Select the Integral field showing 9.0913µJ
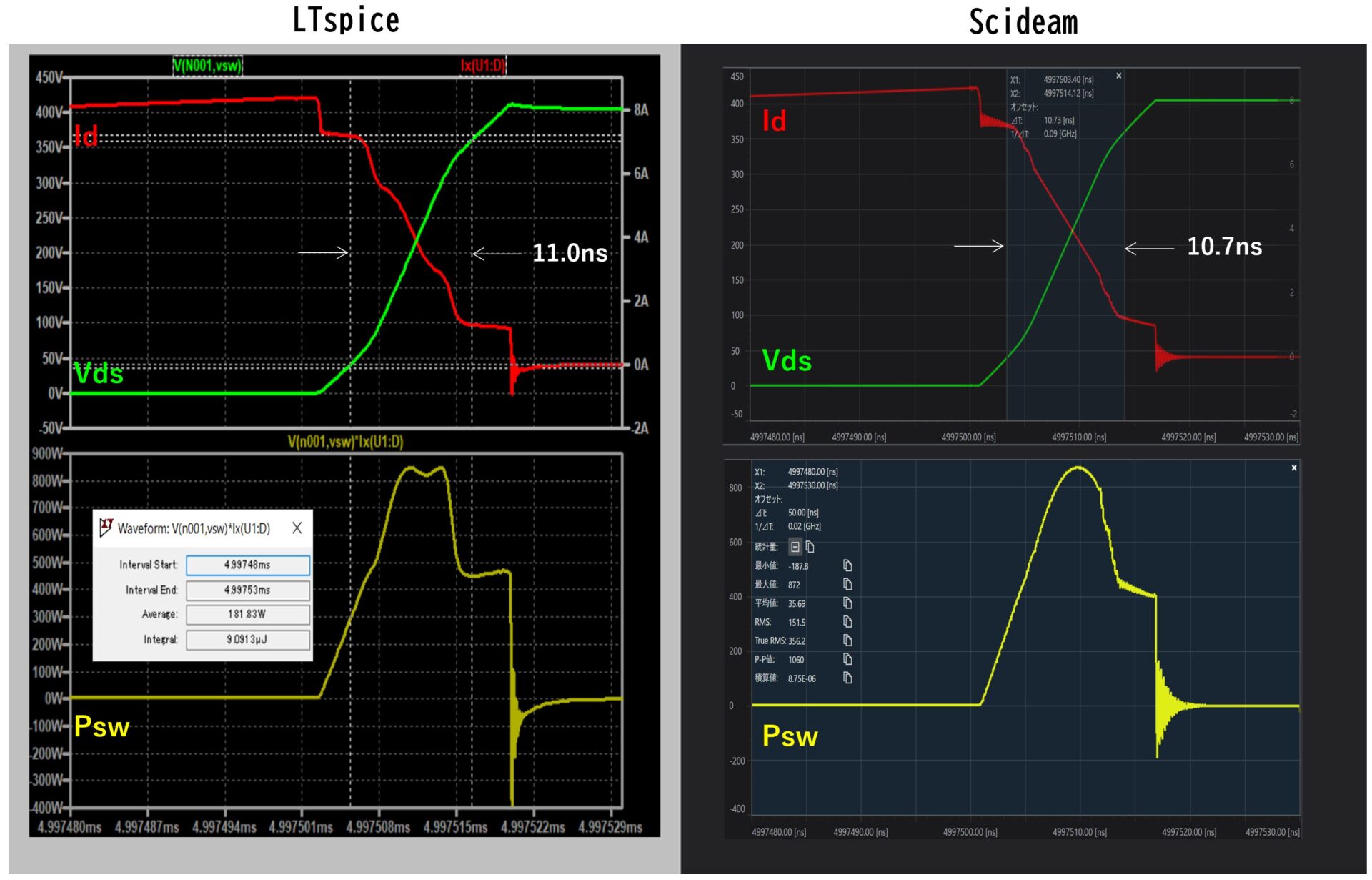The width and height of the screenshot is (1372, 880). coord(248,639)
